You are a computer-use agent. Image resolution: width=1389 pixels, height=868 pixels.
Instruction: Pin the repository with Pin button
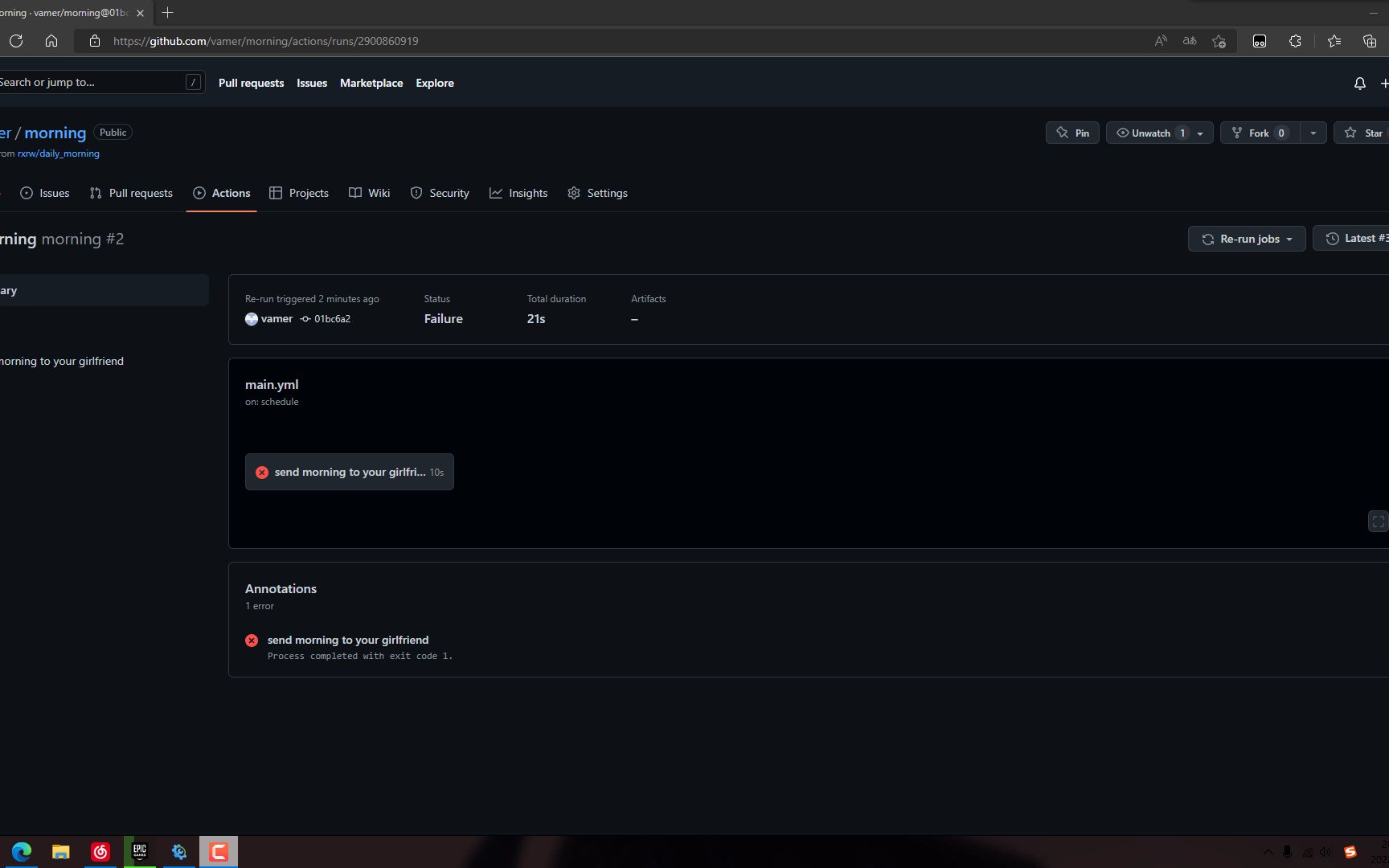(x=1072, y=133)
